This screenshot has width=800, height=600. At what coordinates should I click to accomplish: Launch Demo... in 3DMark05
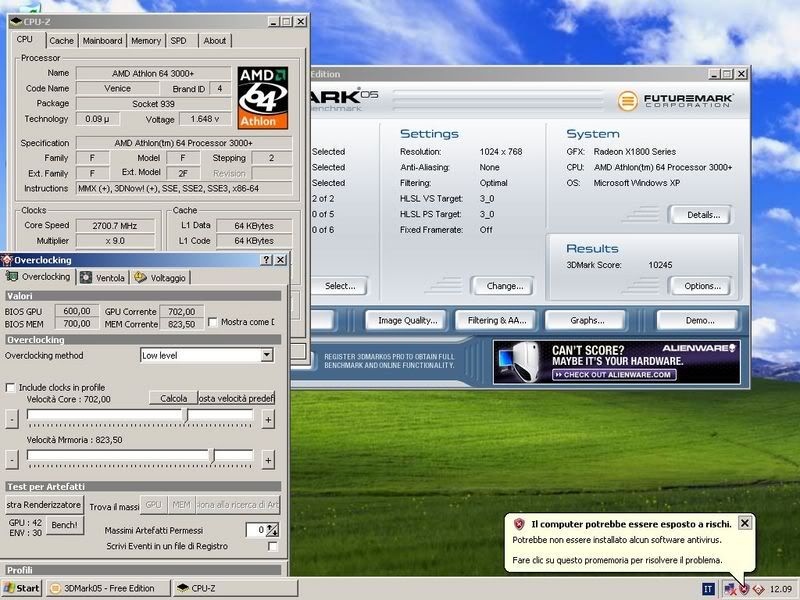click(698, 320)
